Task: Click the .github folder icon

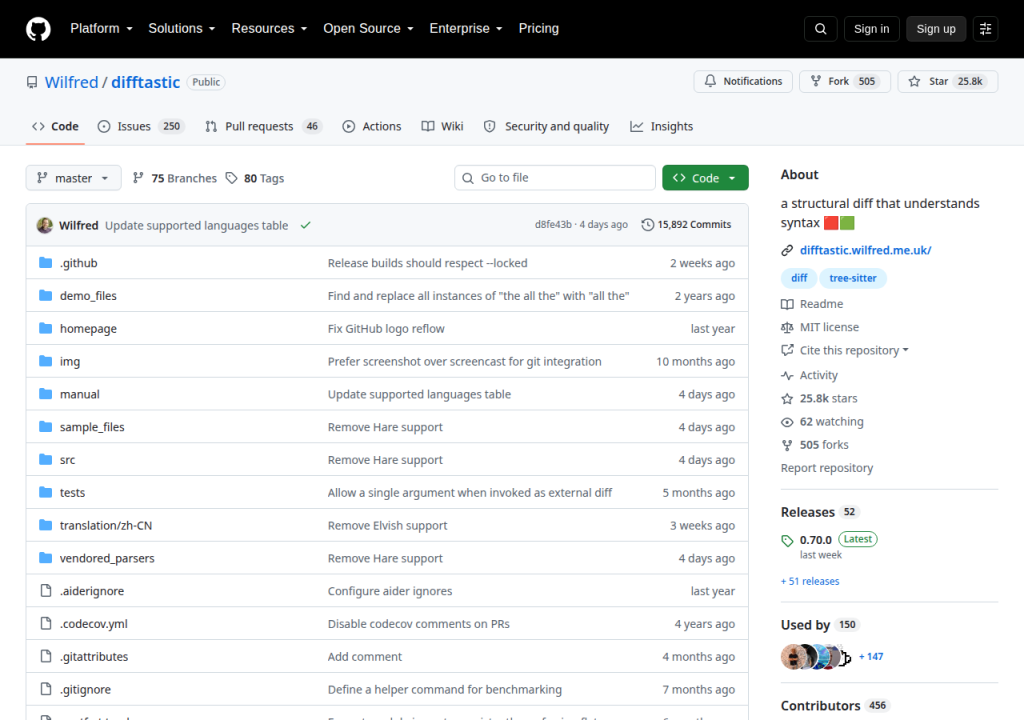Action: coord(45,263)
